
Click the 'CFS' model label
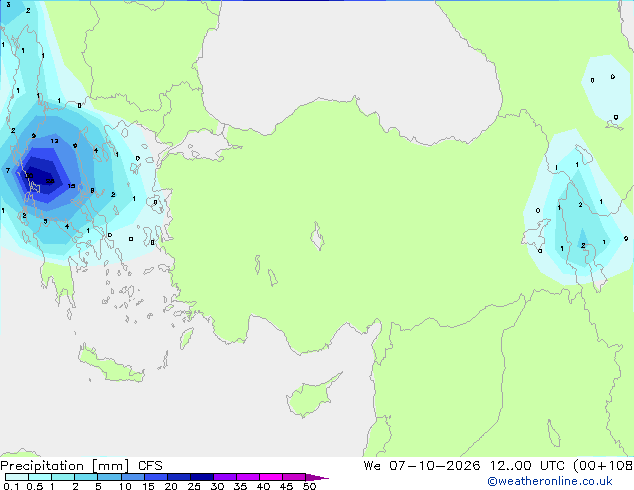[x=150, y=466]
